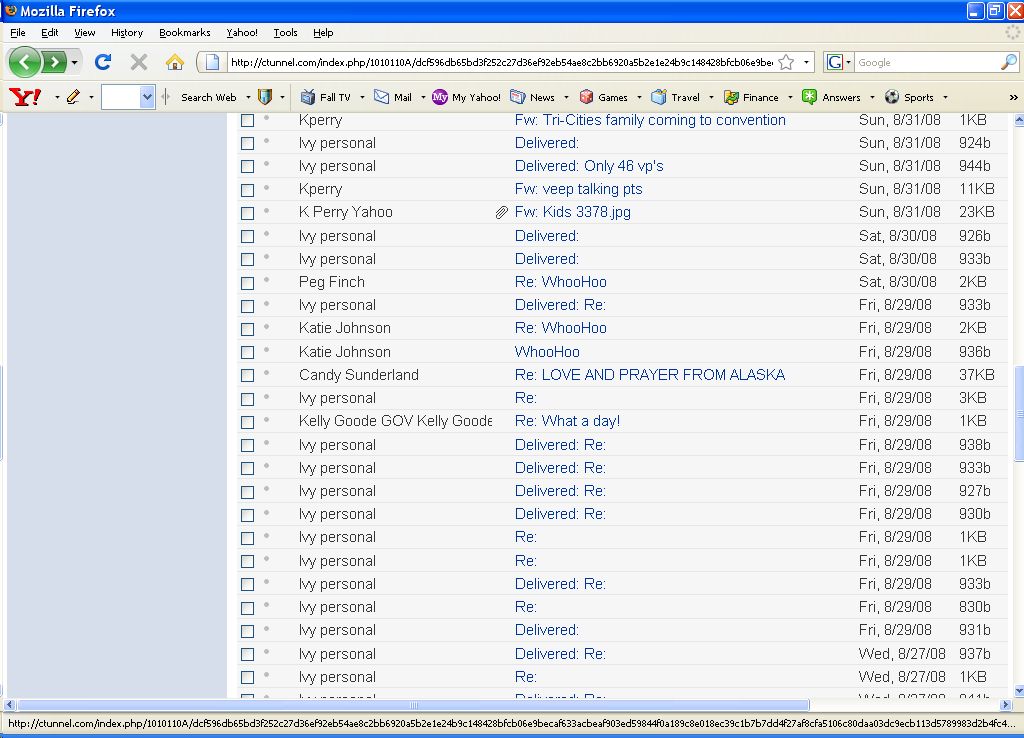Open 'Fw: Tri-Cities family coming to convention' email
Viewport: 1024px width, 738px height.
pos(650,120)
